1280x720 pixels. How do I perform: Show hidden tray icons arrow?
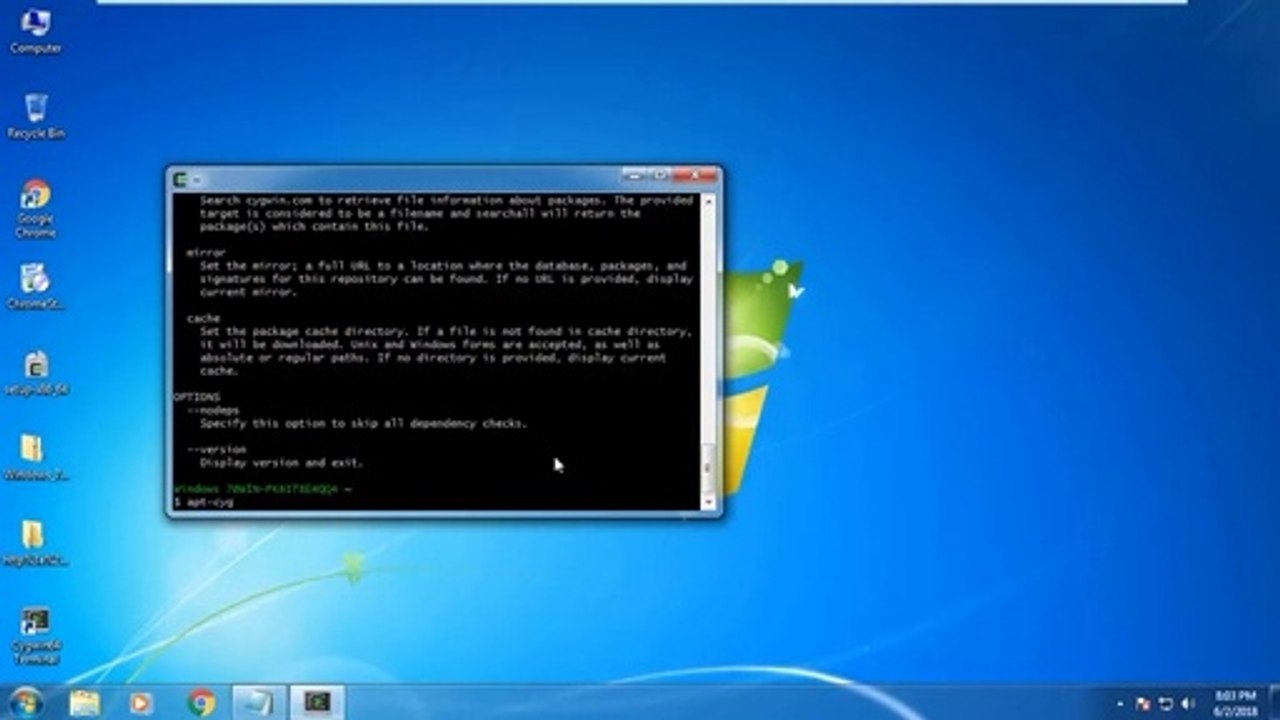pos(1120,704)
